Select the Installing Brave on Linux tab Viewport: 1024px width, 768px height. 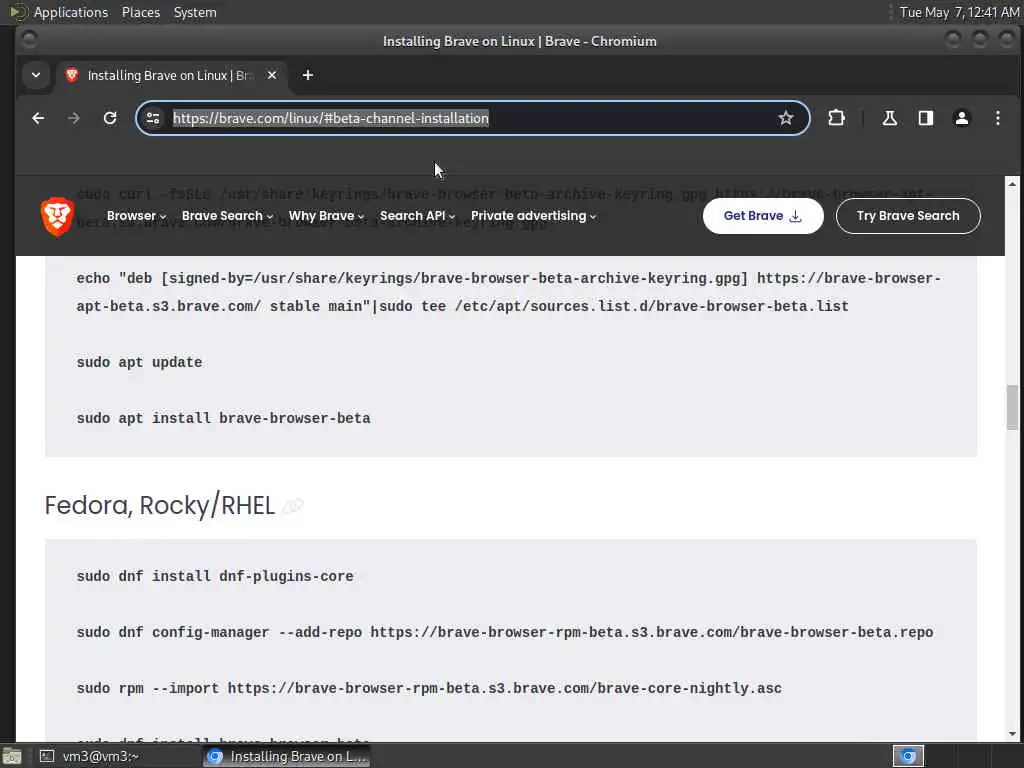coord(171,75)
